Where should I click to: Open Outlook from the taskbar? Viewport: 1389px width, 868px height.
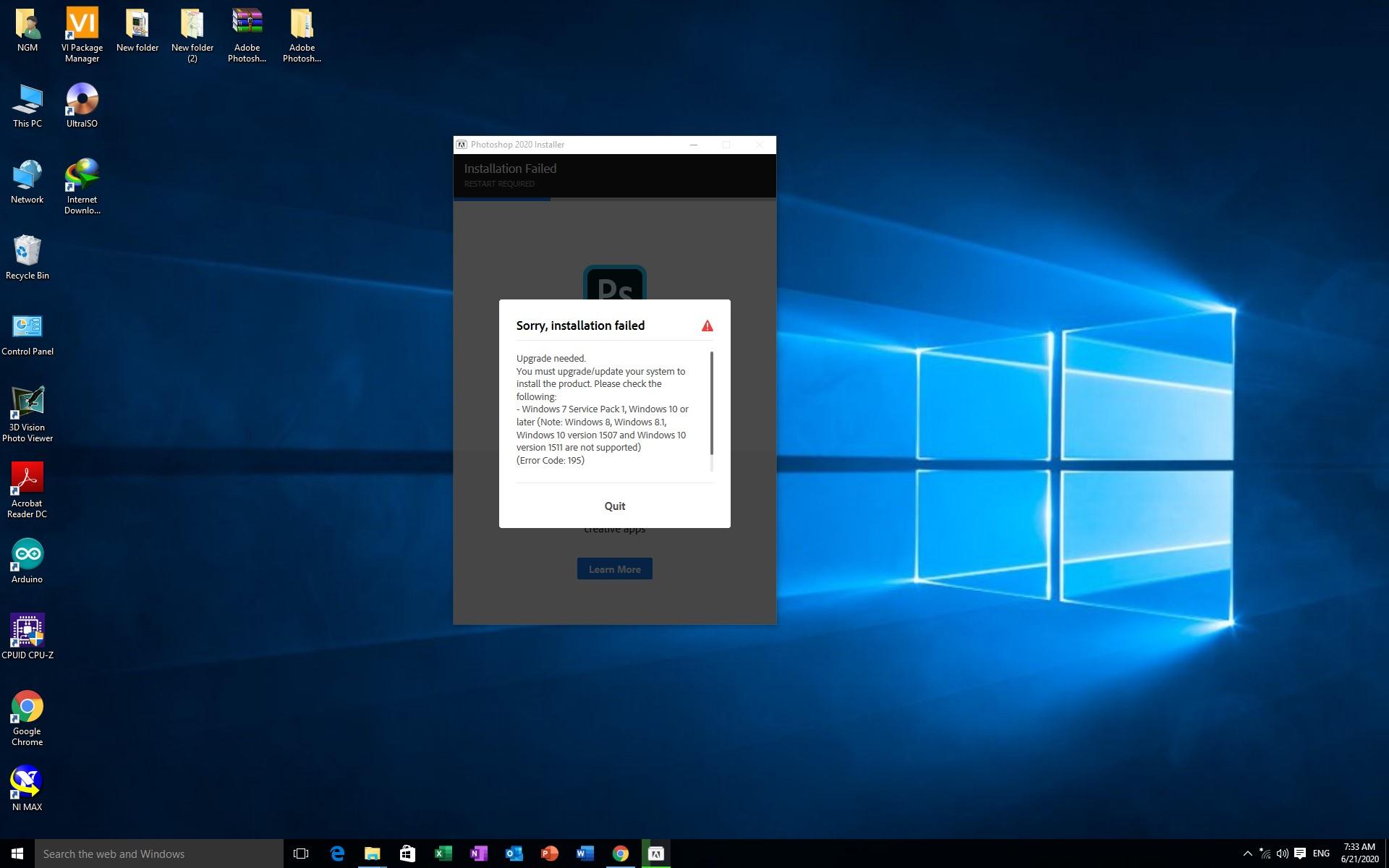coord(514,854)
